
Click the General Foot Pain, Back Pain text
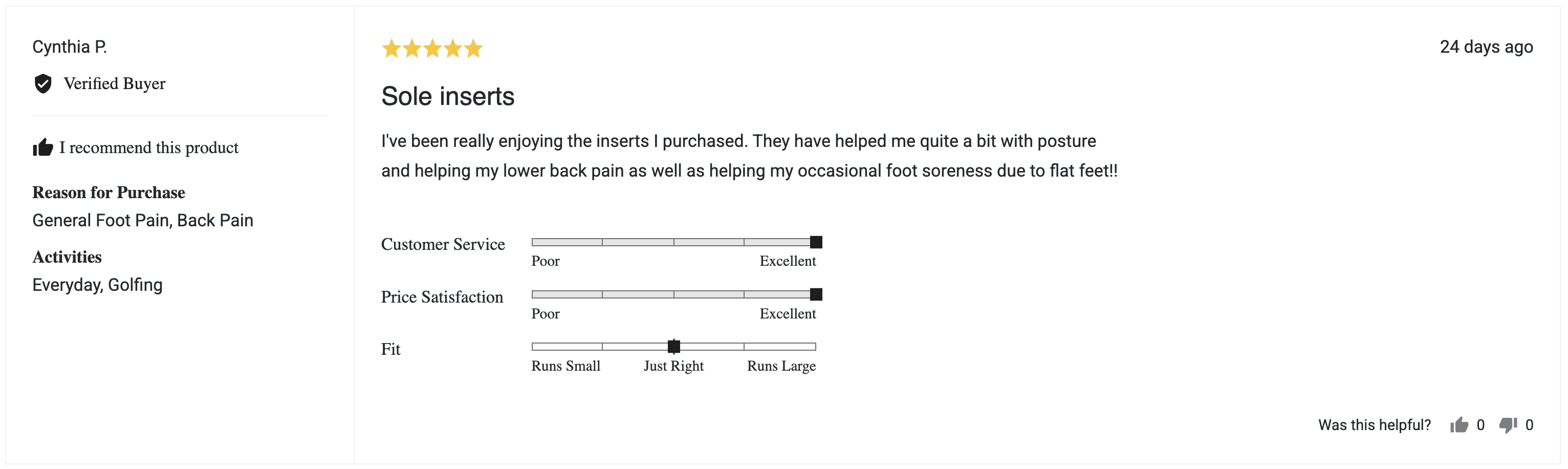click(x=142, y=221)
